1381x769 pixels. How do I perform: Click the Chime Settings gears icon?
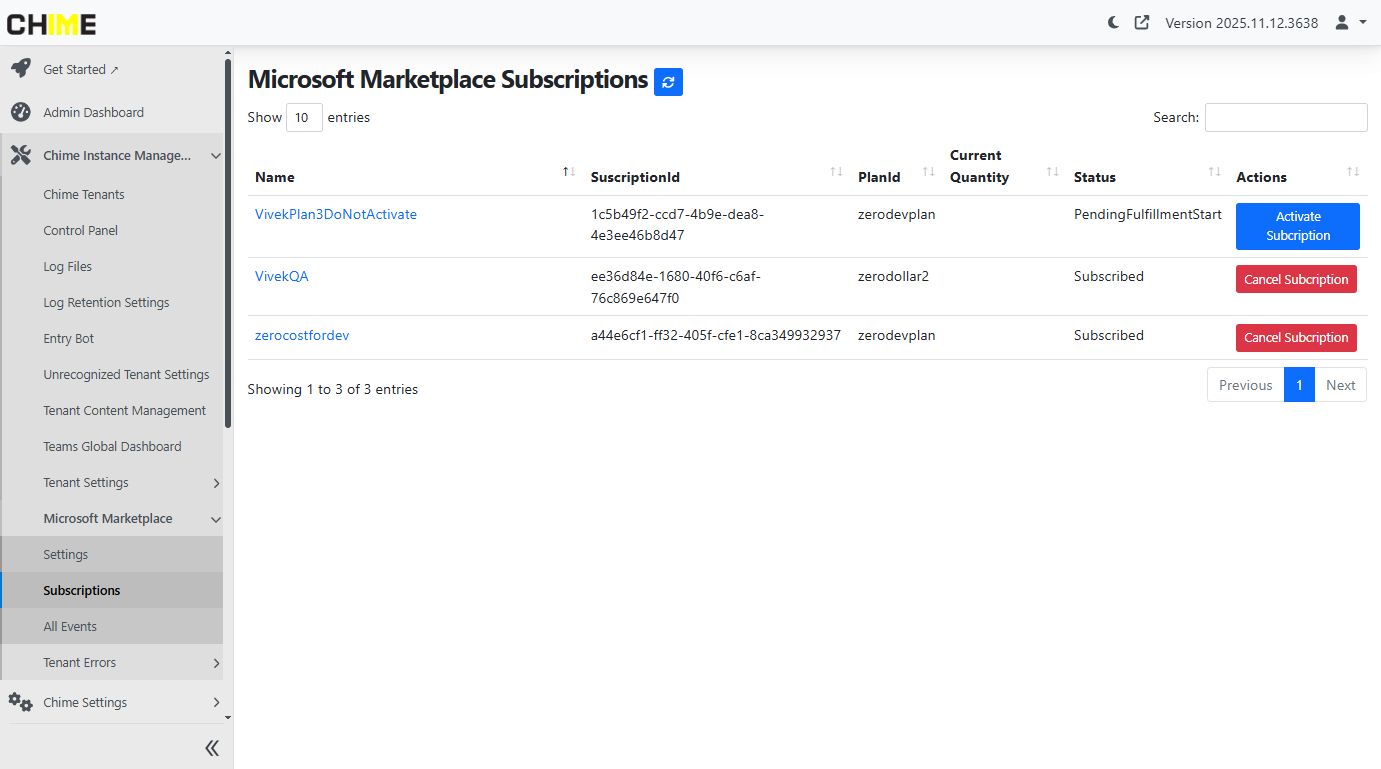click(x=20, y=702)
